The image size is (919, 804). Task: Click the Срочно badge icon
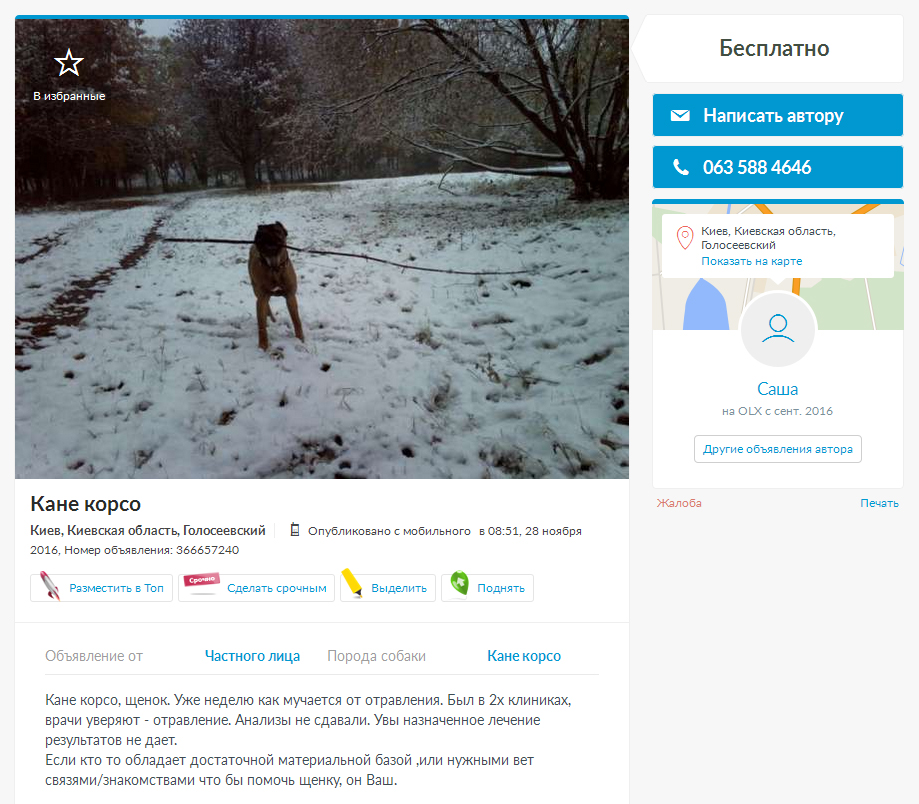pos(202,583)
